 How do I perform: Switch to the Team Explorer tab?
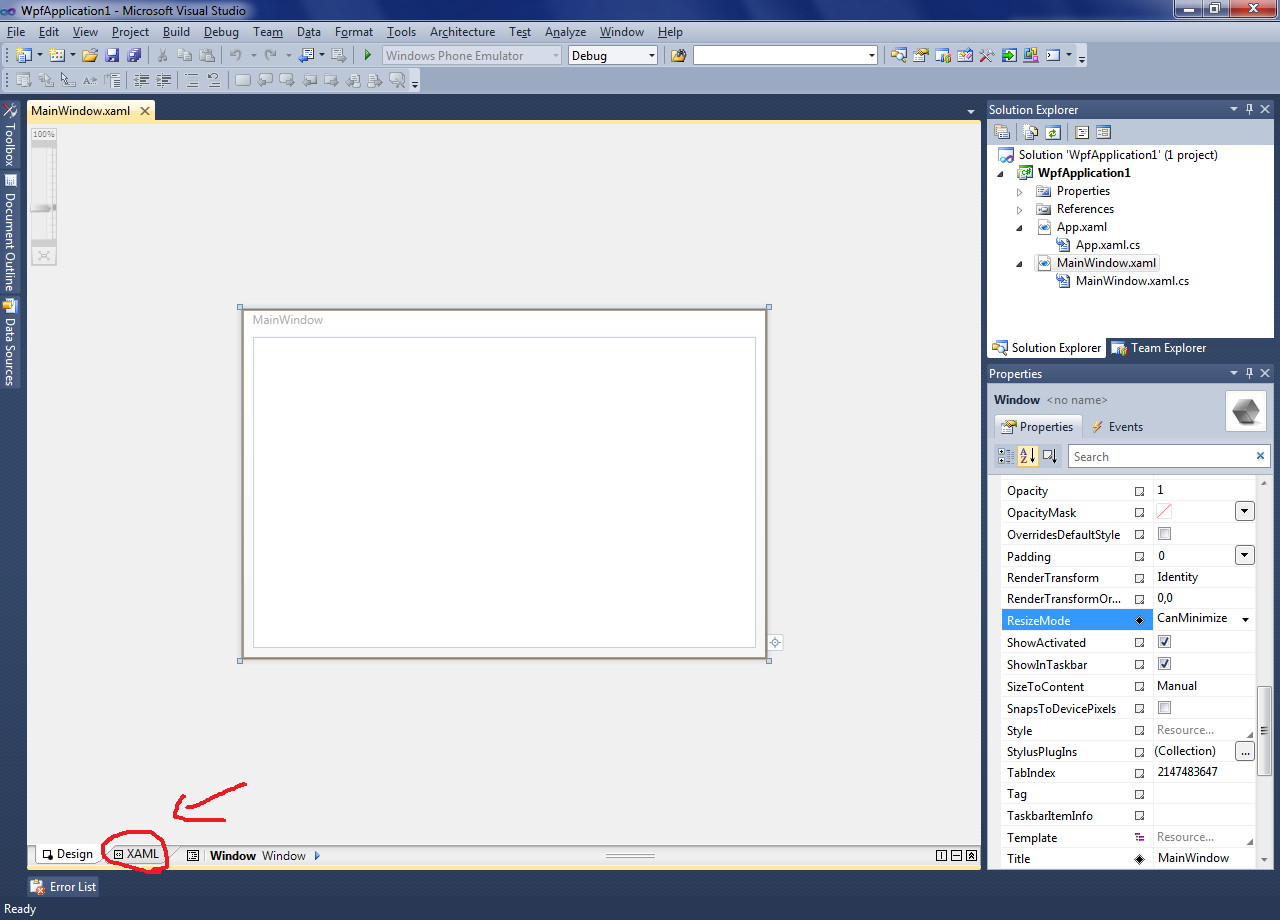point(1158,348)
